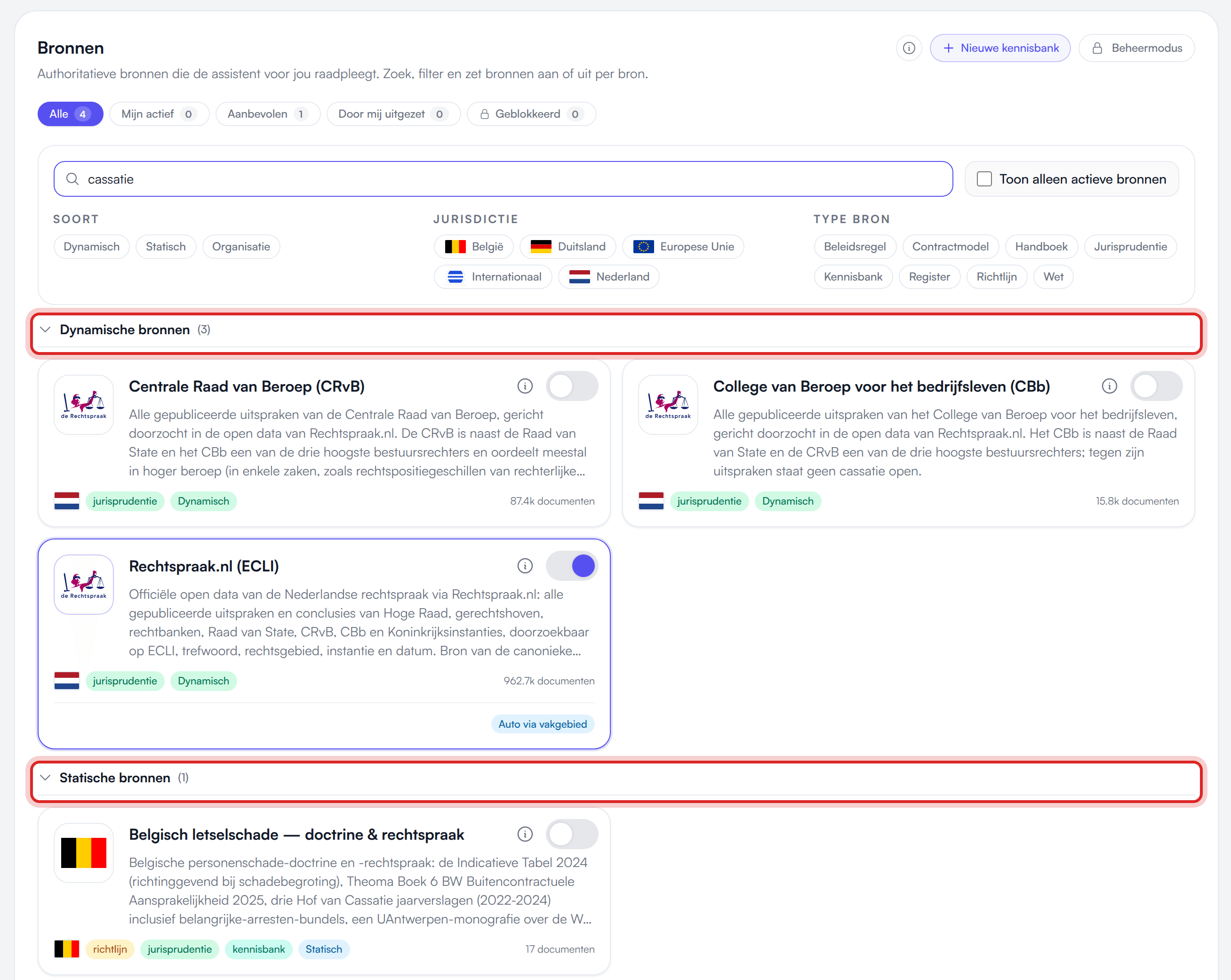Disable the Rechtspraak.nl (ECLI) source
1231x980 pixels.
click(x=572, y=566)
